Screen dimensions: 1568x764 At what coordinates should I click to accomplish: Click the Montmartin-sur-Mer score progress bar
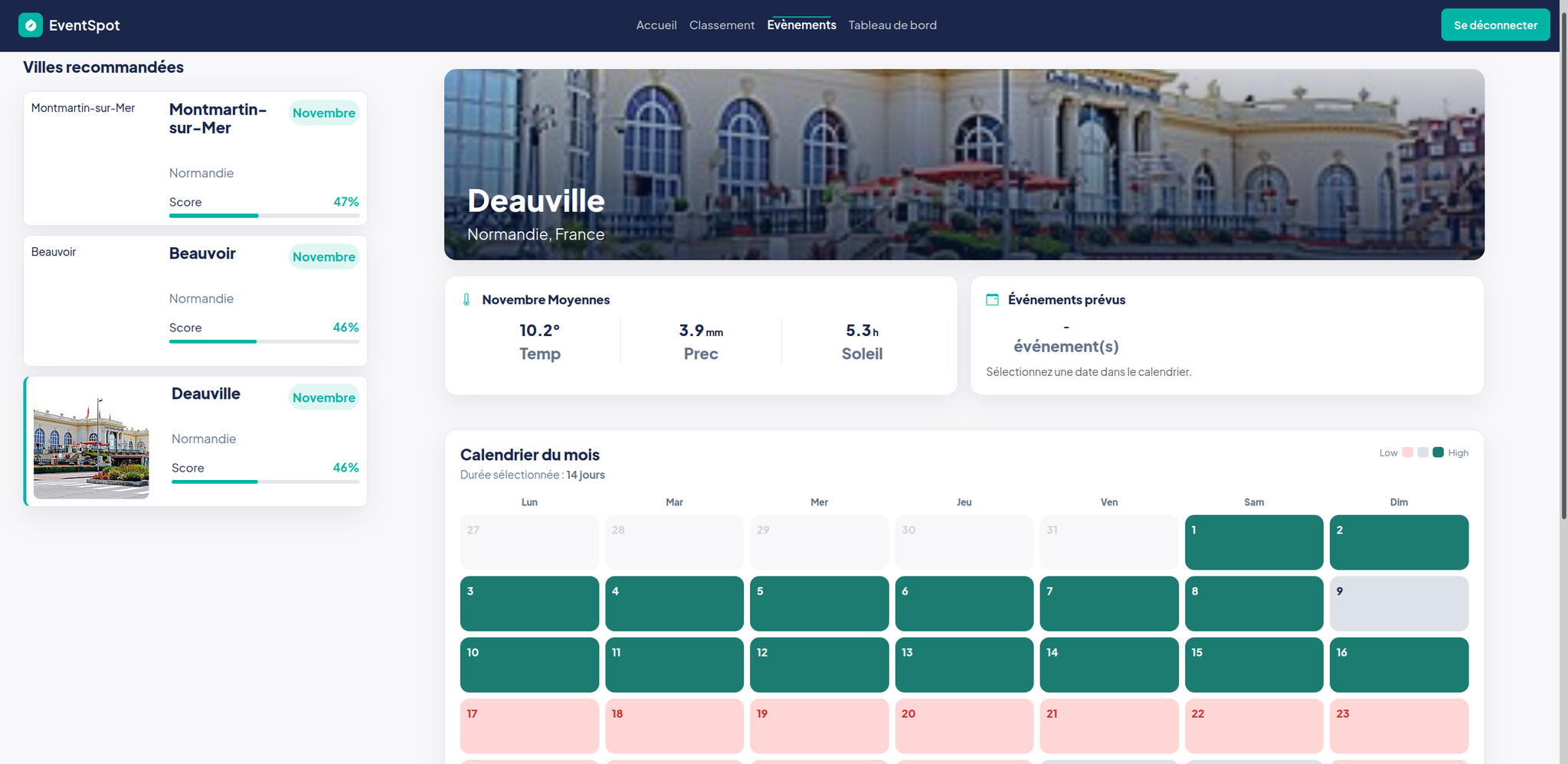click(x=264, y=216)
